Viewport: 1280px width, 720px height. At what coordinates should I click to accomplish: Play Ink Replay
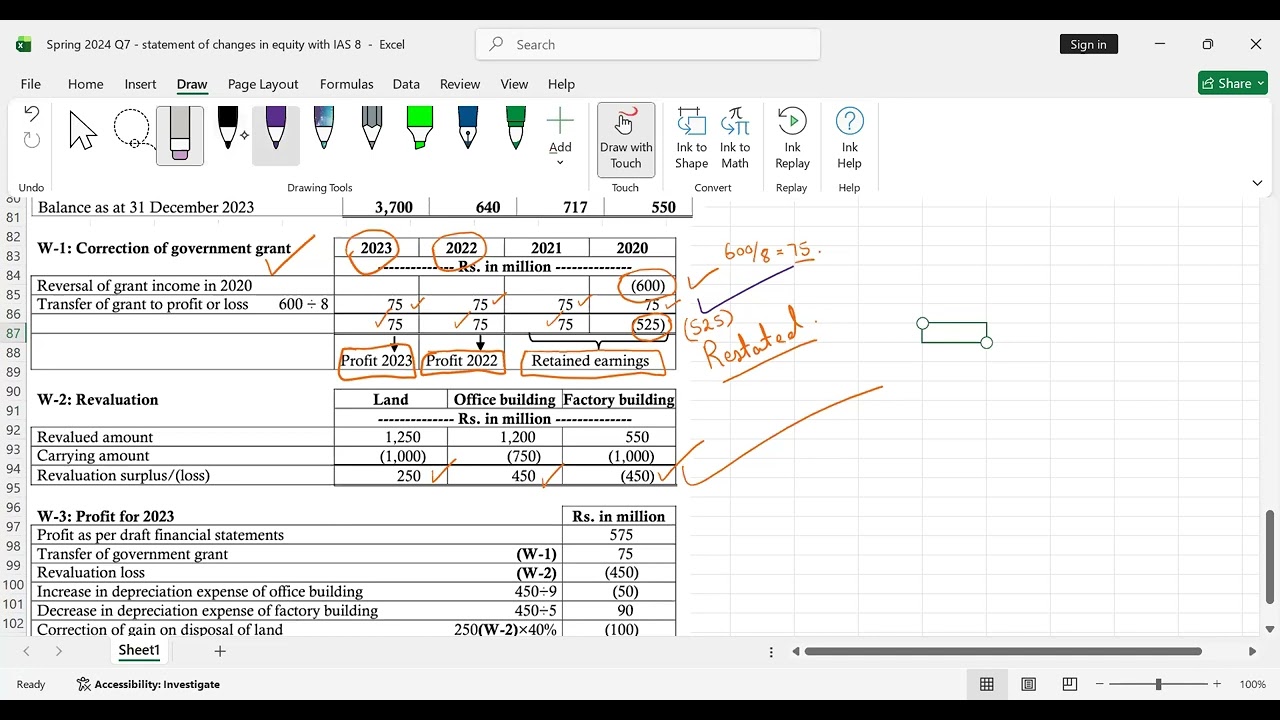tap(792, 139)
